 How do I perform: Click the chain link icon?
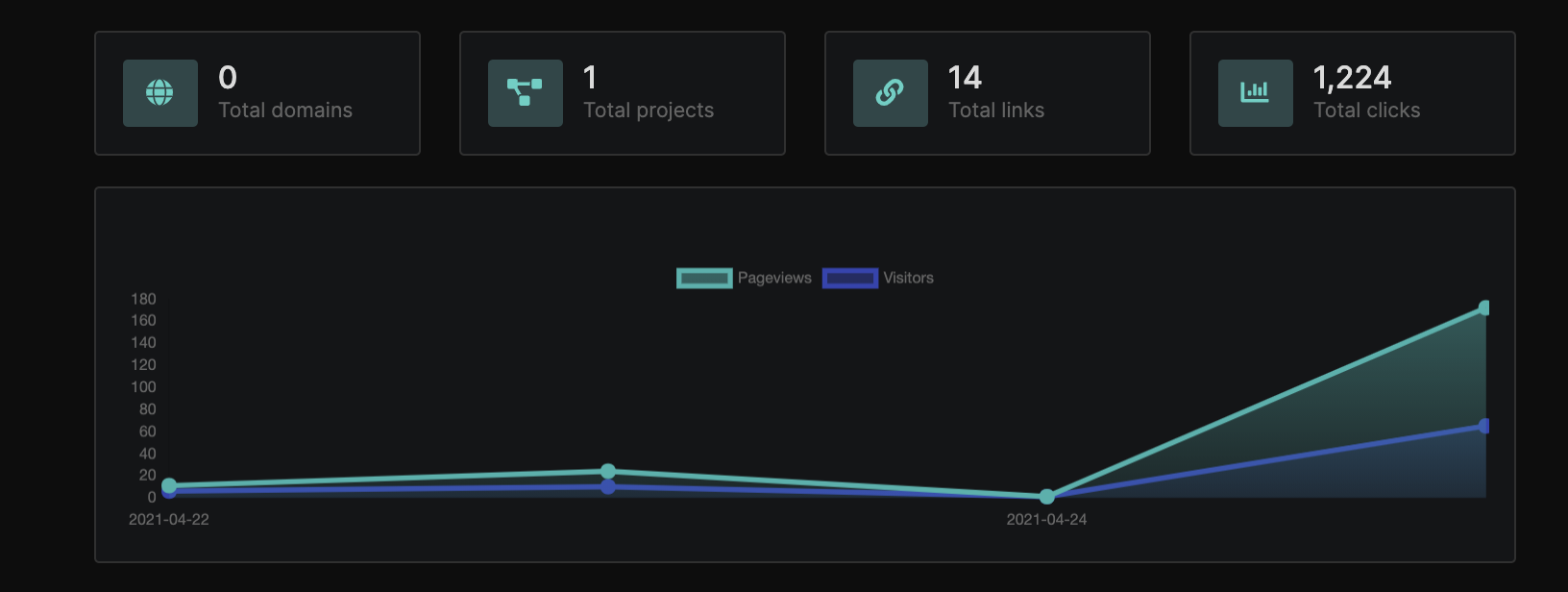tap(890, 93)
